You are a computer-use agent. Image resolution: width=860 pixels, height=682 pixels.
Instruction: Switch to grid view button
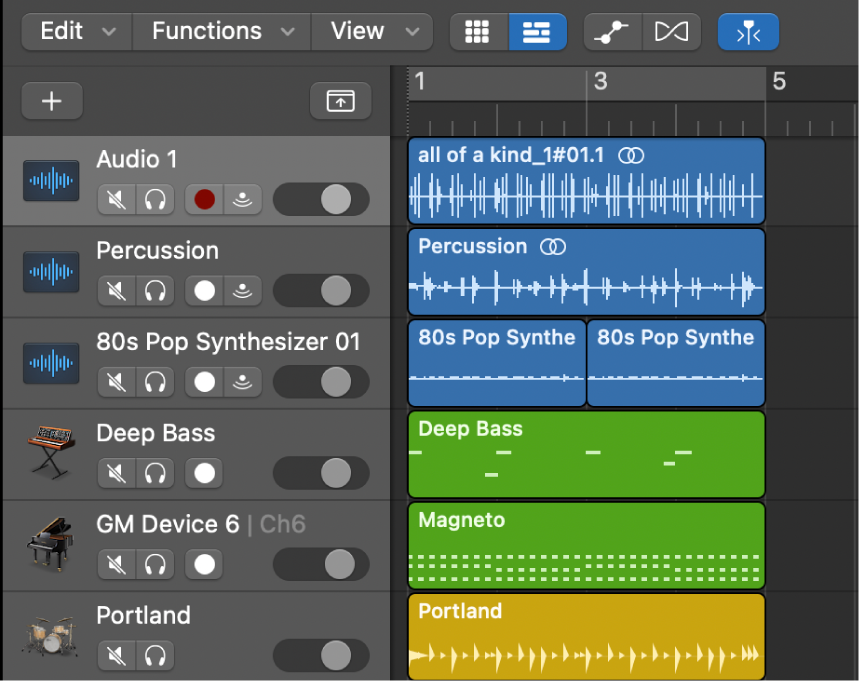[478, 32]
